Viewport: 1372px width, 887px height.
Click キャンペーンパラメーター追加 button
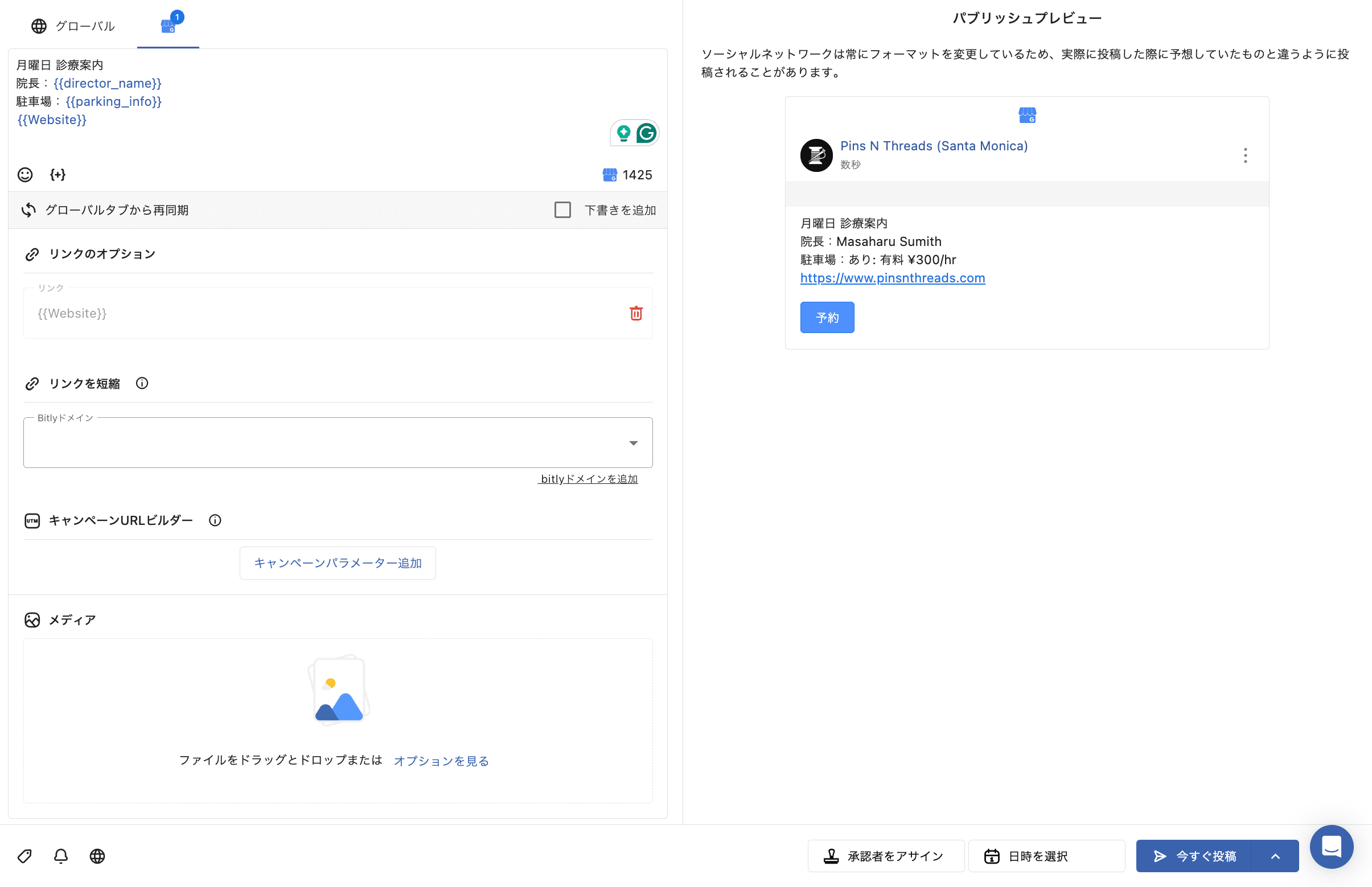point(338,563)
